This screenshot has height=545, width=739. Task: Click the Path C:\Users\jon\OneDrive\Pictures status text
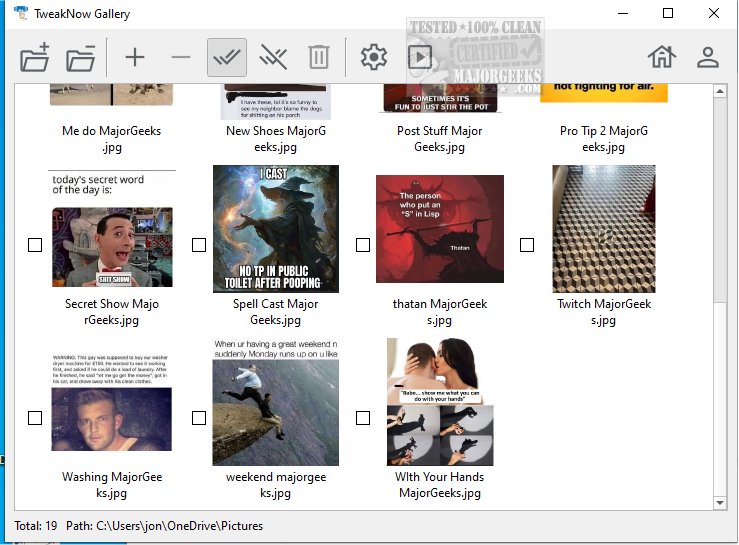pos(164,526)
